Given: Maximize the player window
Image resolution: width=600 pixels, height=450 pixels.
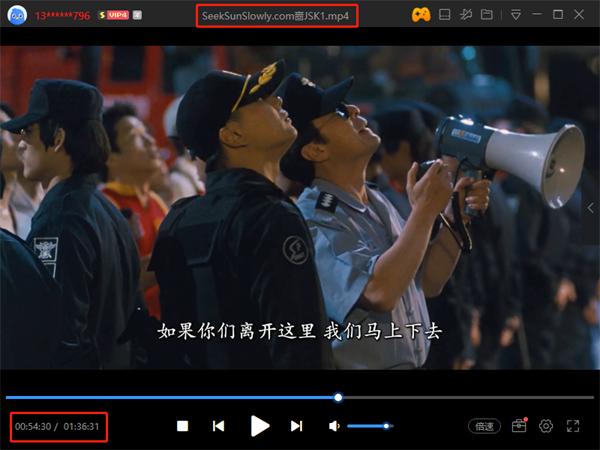Looking at the screenshot, I should tap(558, 15).
